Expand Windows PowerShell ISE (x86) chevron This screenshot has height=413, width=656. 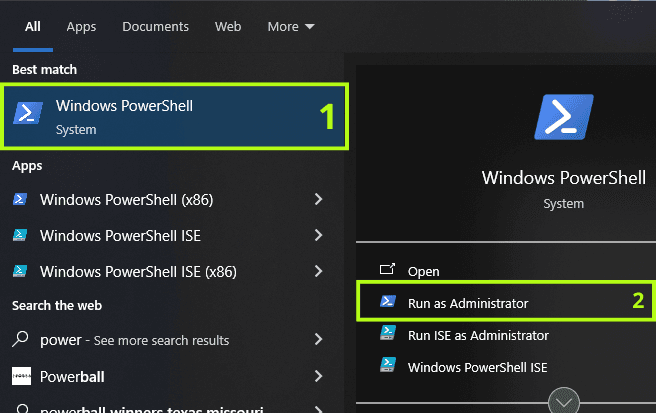tap(318, 271)
